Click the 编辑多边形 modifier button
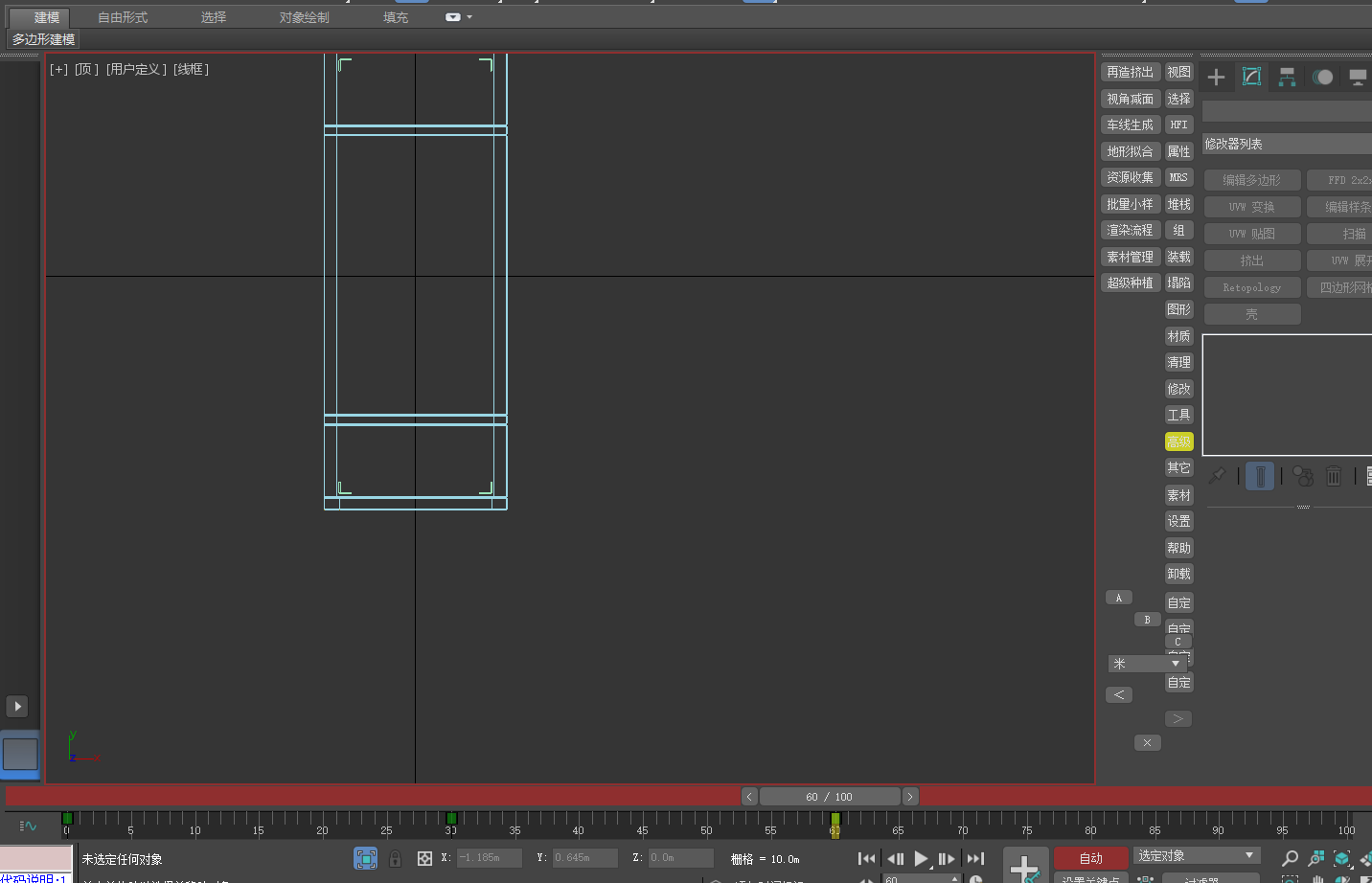Viewport: 1372px width, 883px height. point(1252,180)
